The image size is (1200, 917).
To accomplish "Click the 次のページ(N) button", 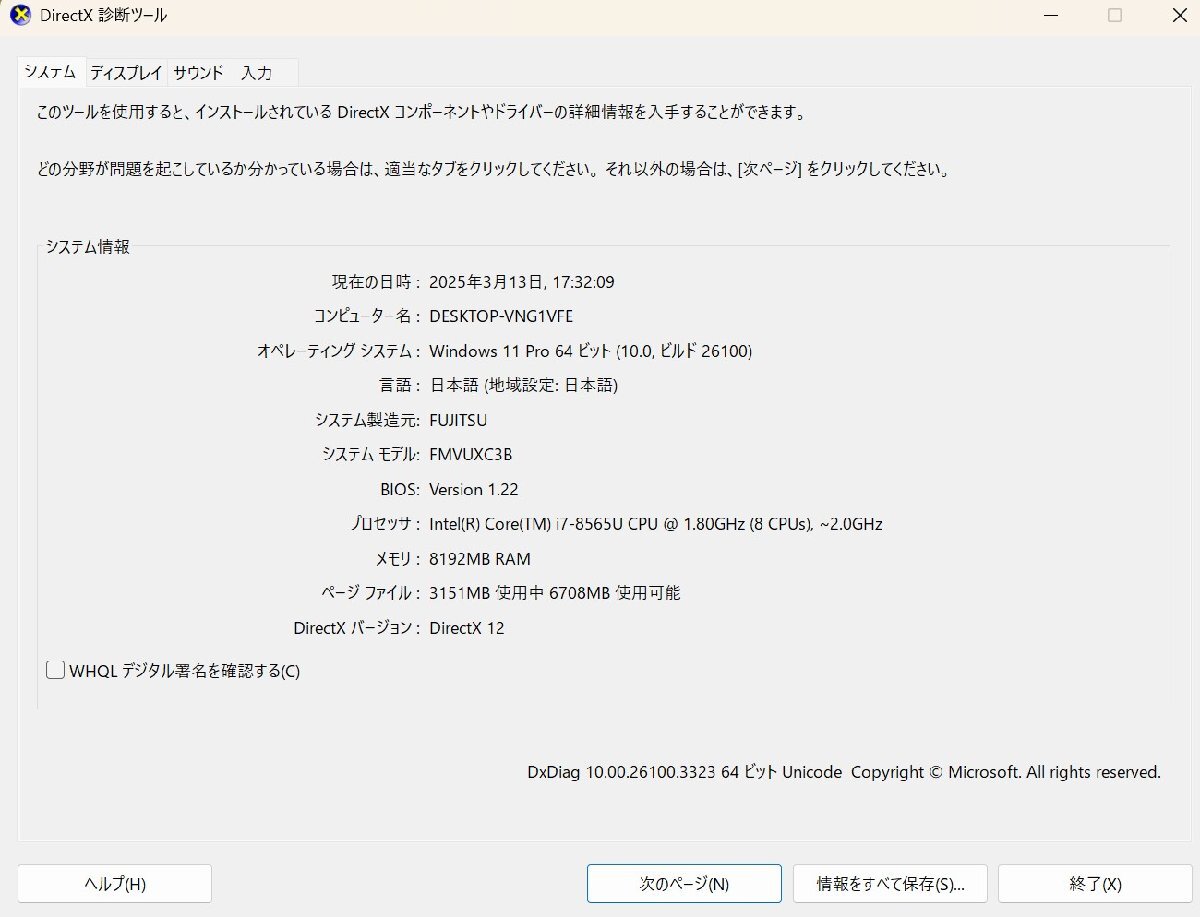I will (683, 883).
